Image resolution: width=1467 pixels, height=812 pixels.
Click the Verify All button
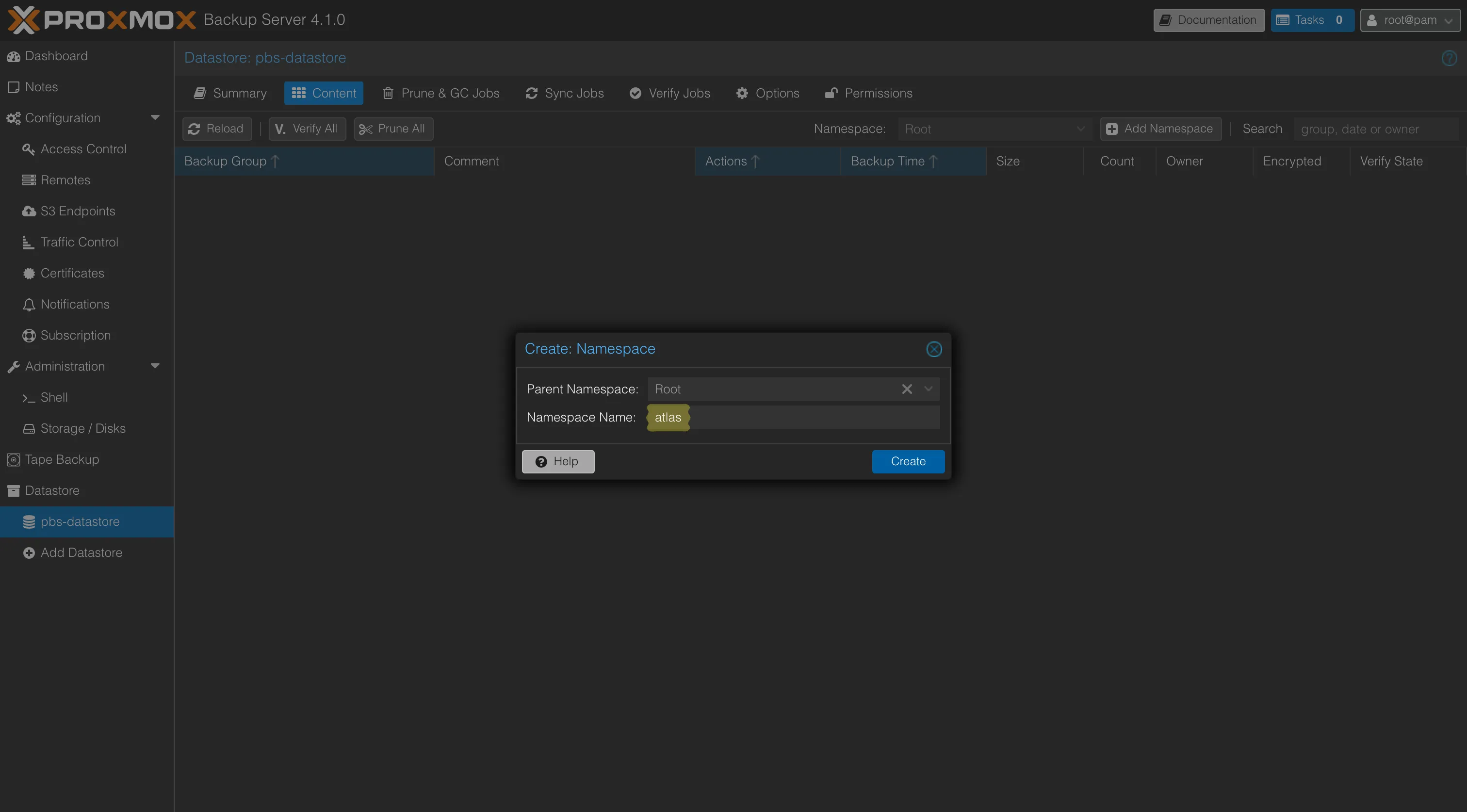pos(307,129)
